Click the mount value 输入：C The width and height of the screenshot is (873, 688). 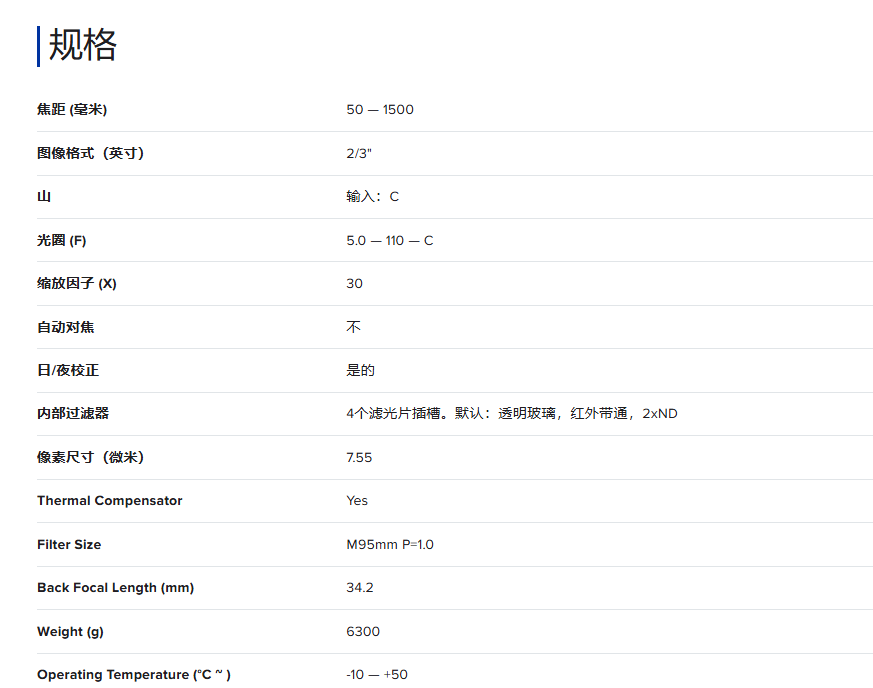click(372, 197)
